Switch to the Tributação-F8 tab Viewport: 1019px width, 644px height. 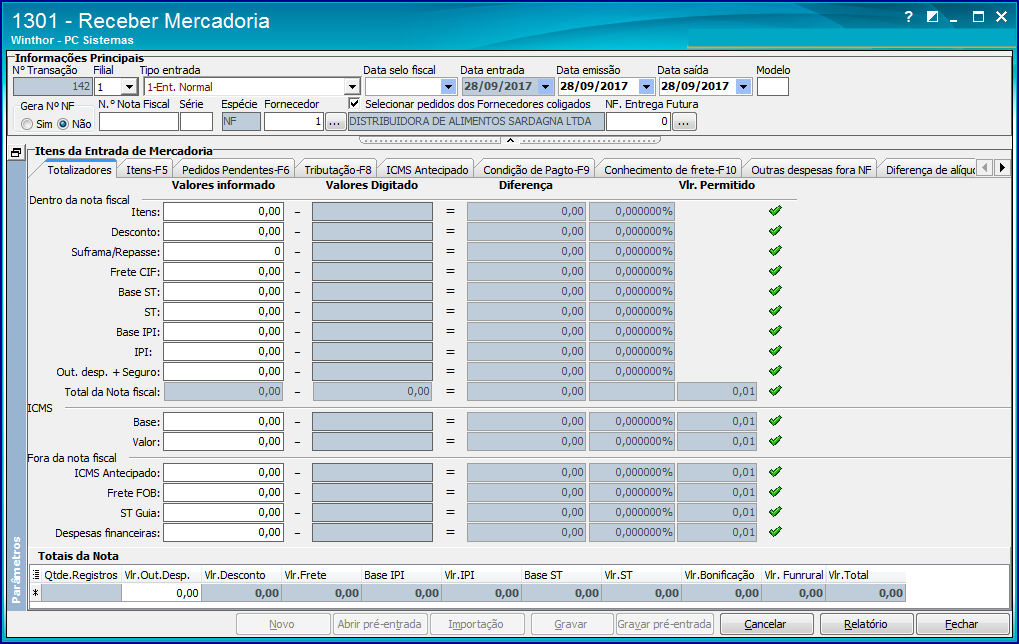click(x=338, y=170)
